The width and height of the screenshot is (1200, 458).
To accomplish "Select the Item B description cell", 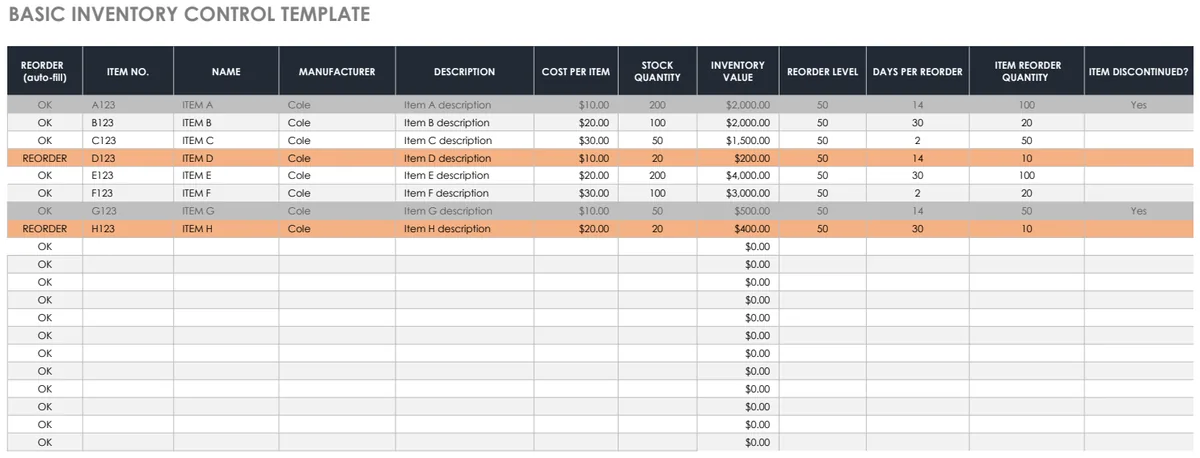I will point(464,122).
